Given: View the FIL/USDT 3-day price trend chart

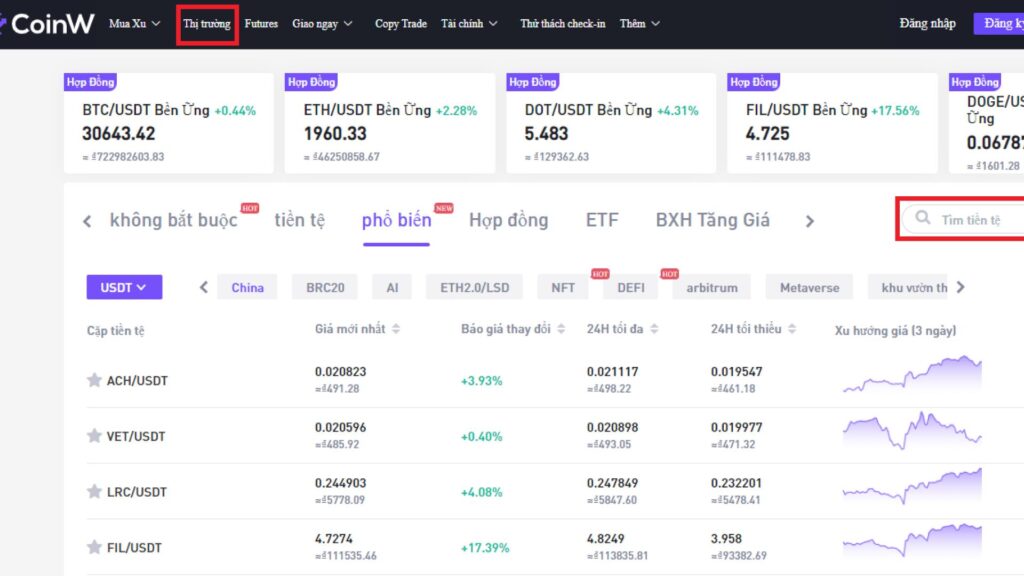Looking at the screenshot, I should (912, 541).
